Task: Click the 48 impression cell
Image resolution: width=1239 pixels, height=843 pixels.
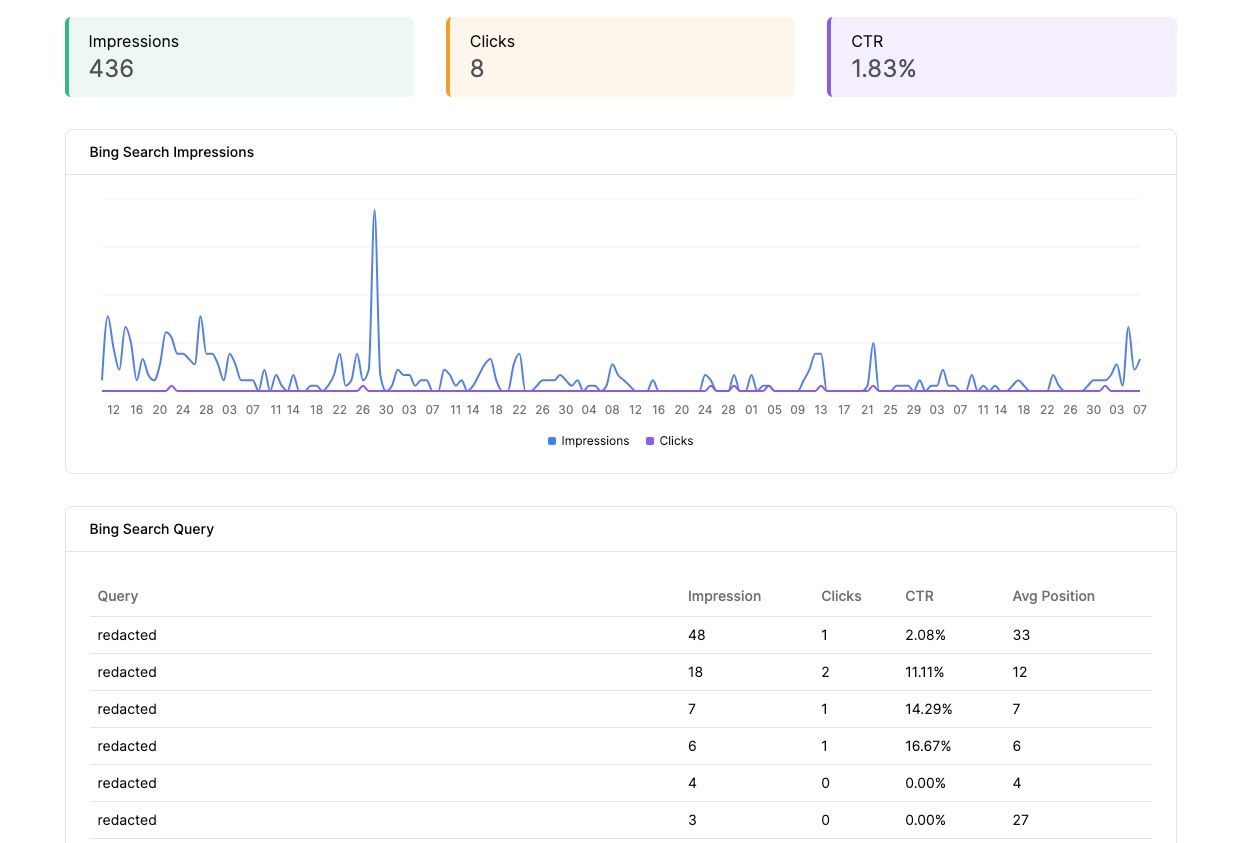Action: (697, 635)
